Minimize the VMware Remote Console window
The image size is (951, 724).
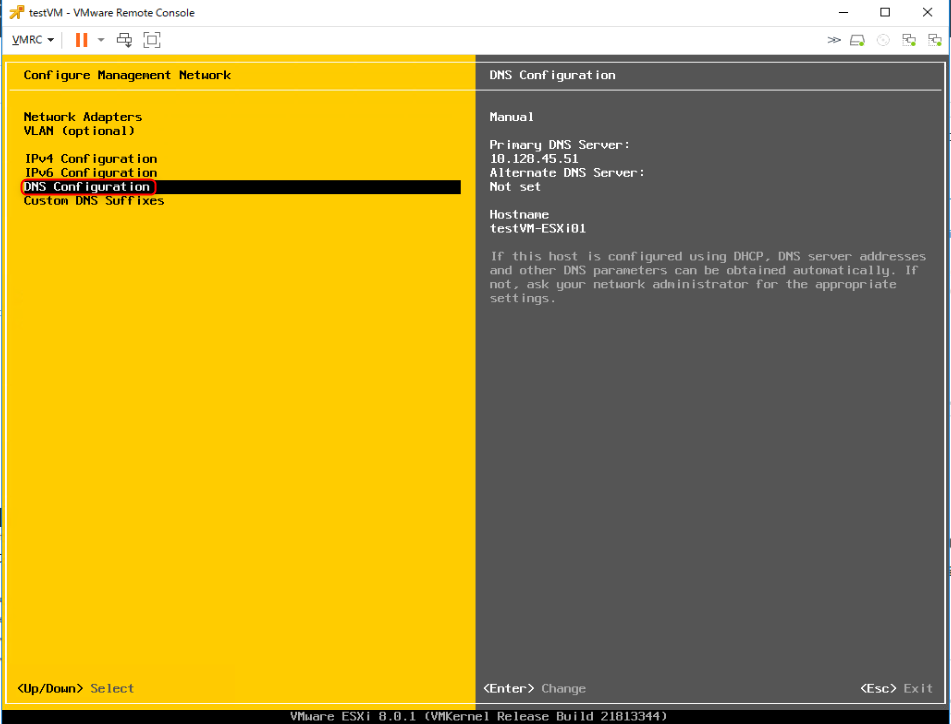pos(844,12)
